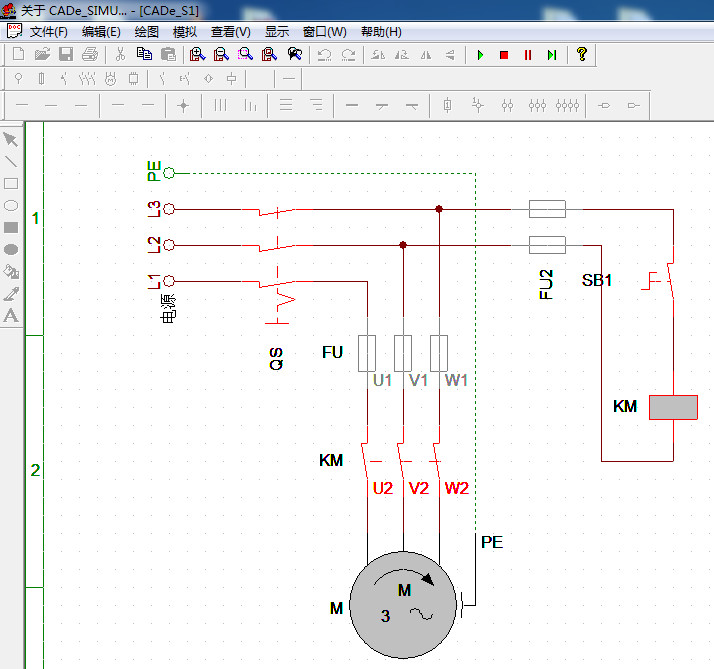This screenshot has width=714, height=669.
Task: Select the text A tool
Action: tap(11, 315)
